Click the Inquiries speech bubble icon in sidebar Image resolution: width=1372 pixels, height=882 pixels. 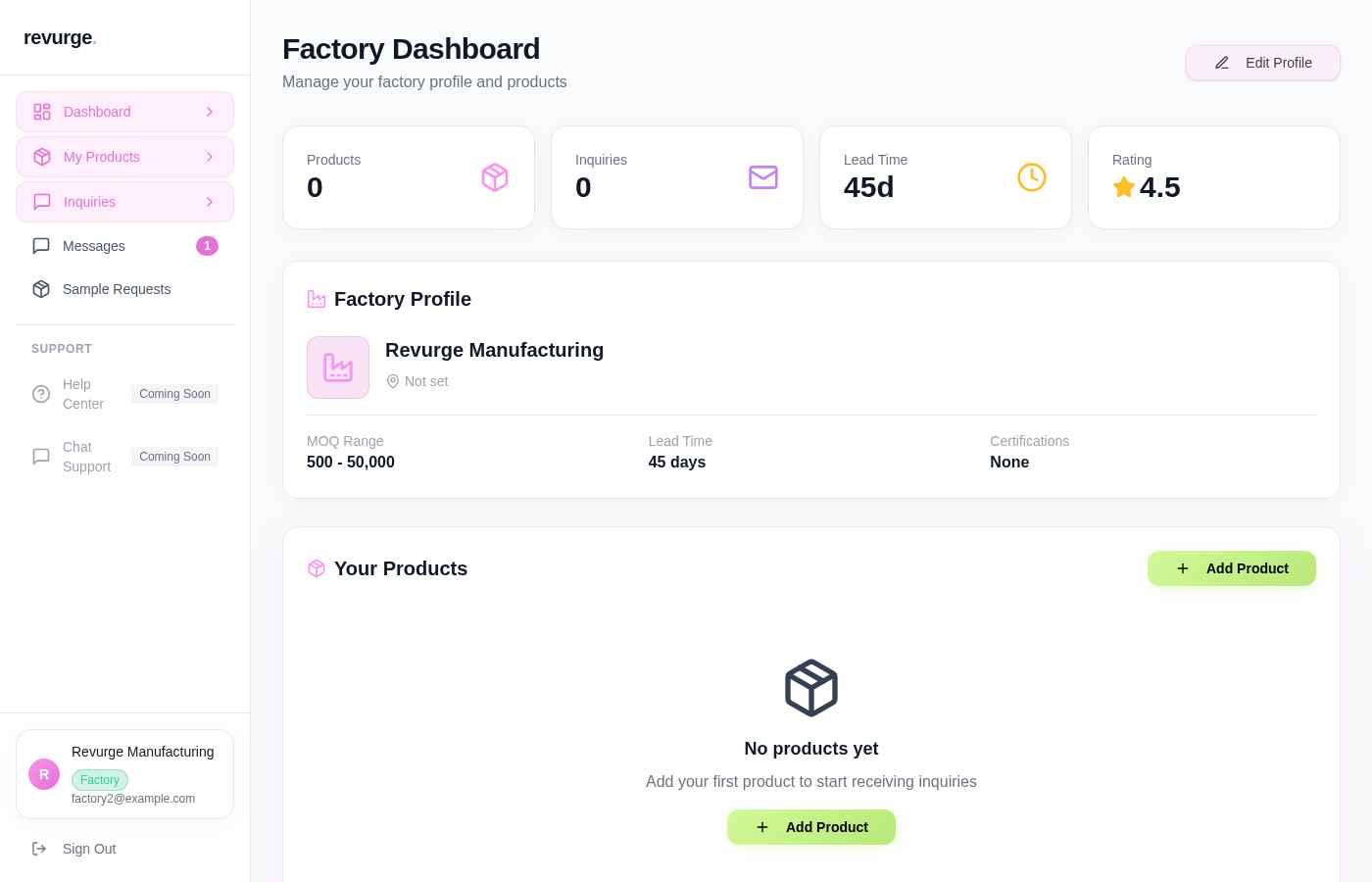tap(42, 202)
